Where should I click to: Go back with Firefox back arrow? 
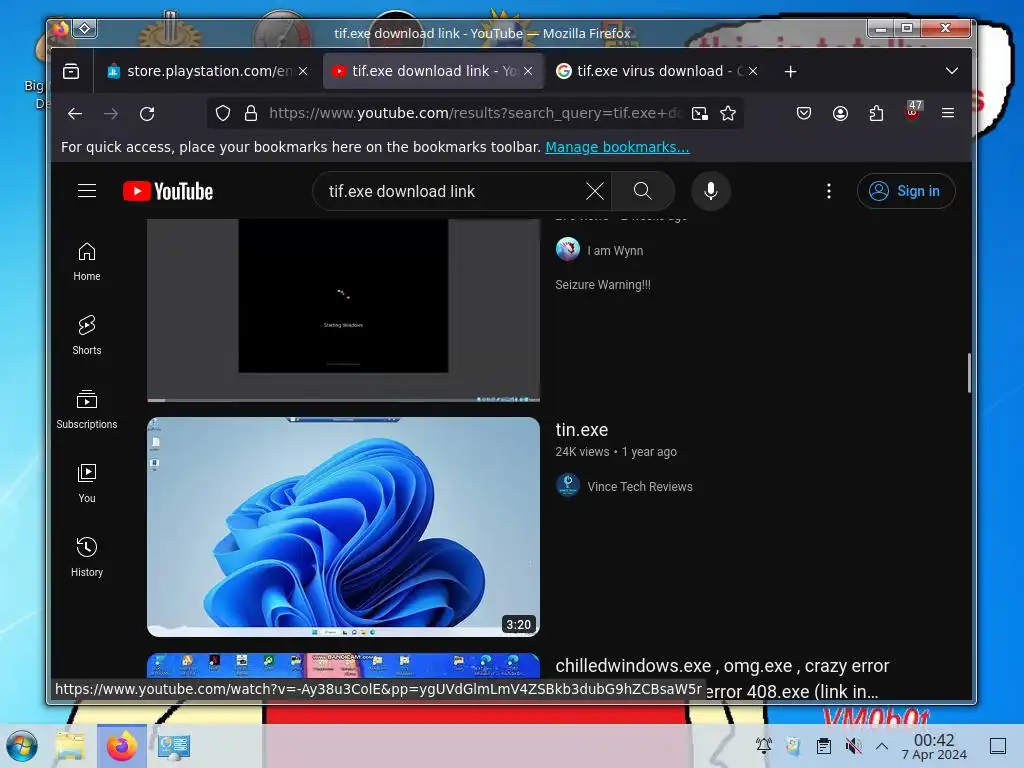click(75, 114)
